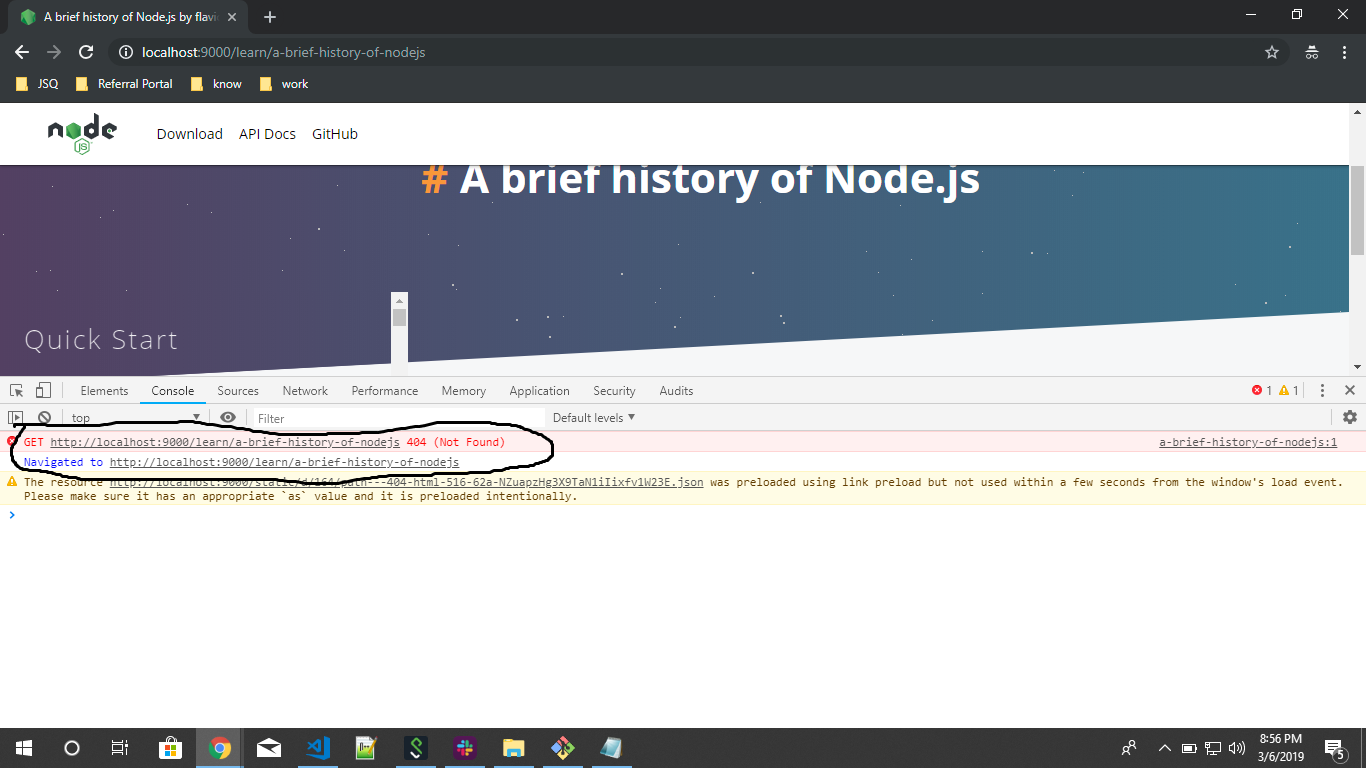The image size is (1366, 768).
Task: Open the Chrome three-dot menu
Action: (1344, 52)
